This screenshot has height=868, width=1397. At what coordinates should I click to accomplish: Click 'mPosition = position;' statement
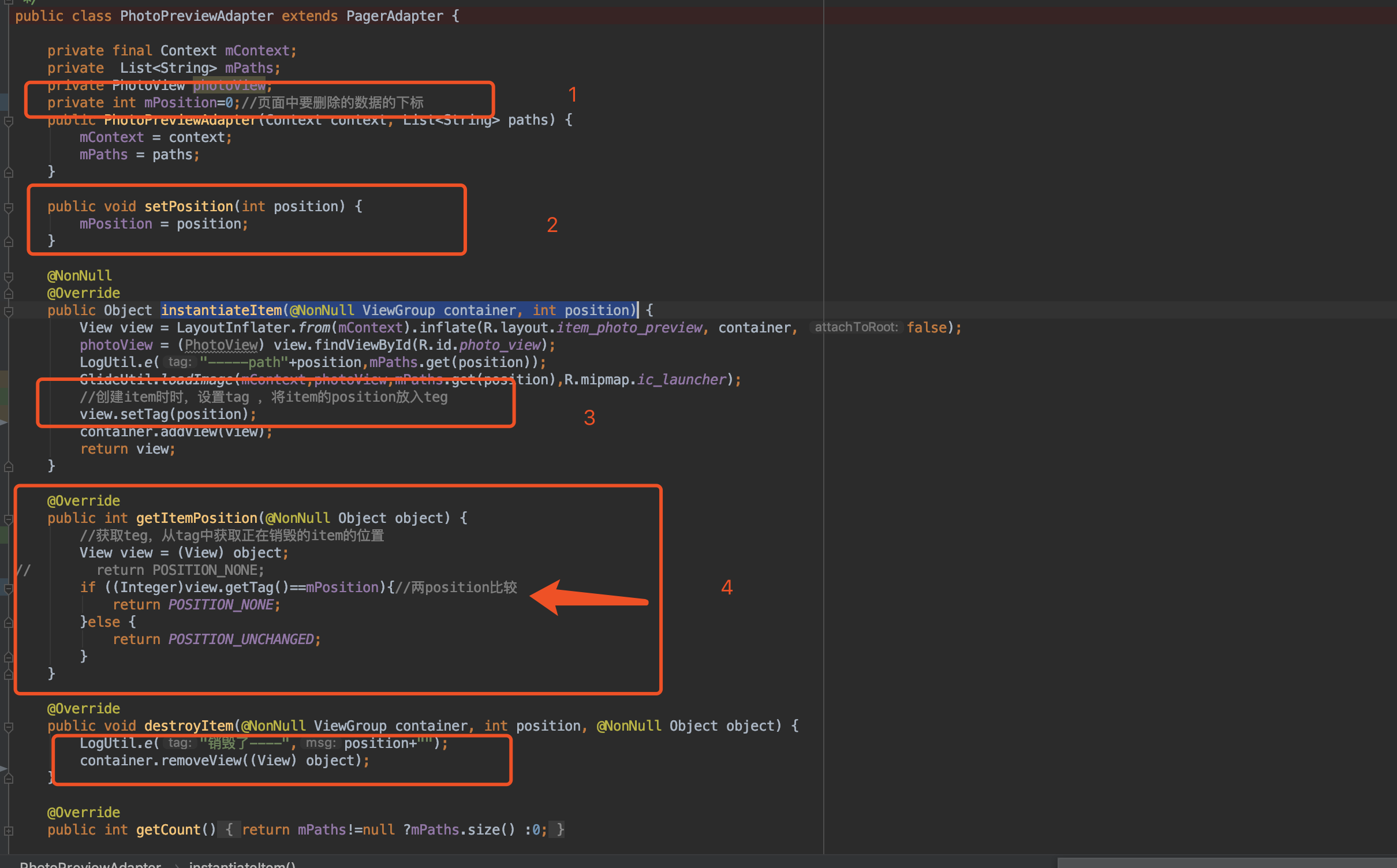(164, 223)
